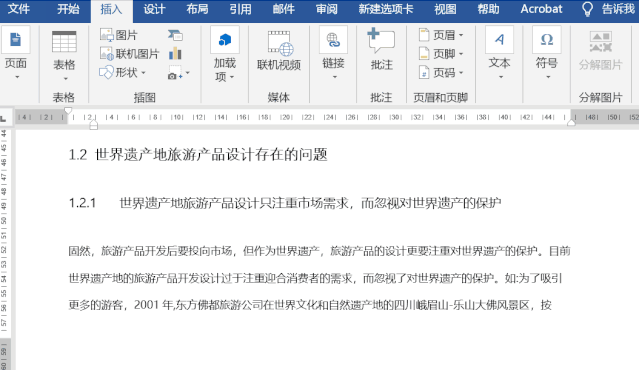Click subheading starting with '1.2.1'
This screenshot has height=370, width=639.
(285, 203)
